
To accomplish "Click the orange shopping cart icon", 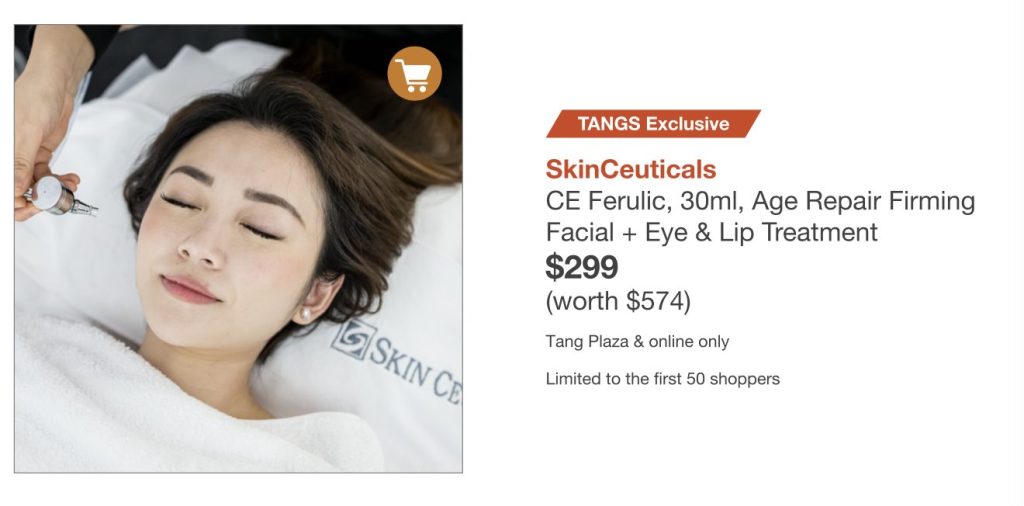I will [x=415, y=73].
